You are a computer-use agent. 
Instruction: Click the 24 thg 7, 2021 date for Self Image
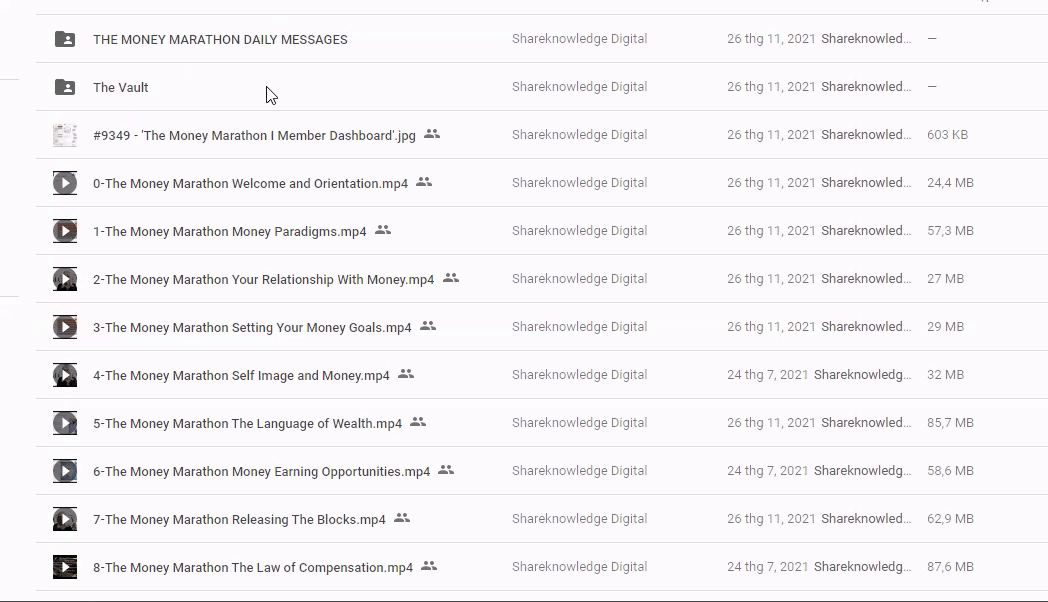(767, 375)
